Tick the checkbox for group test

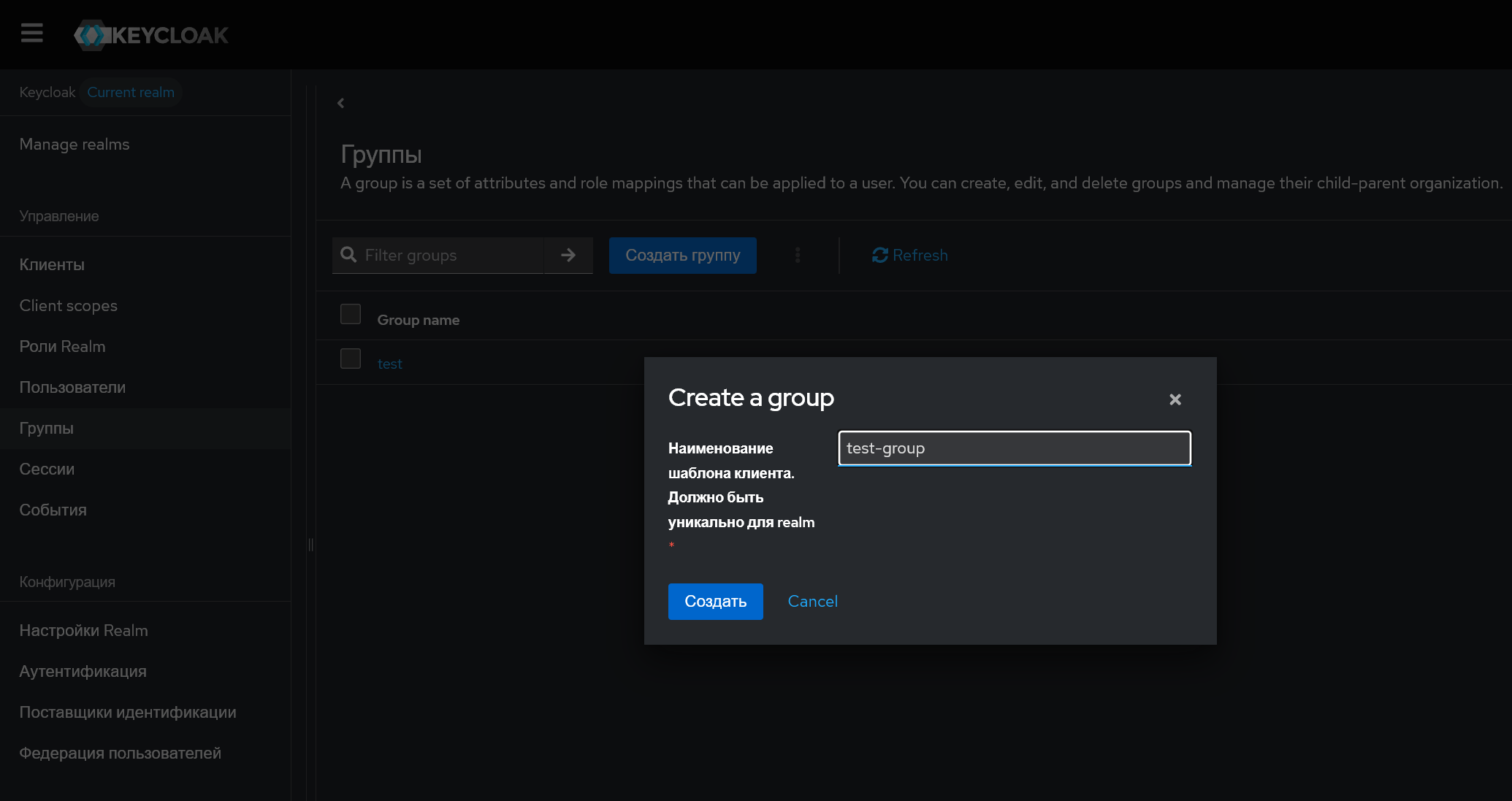click(x=351, y=359)
